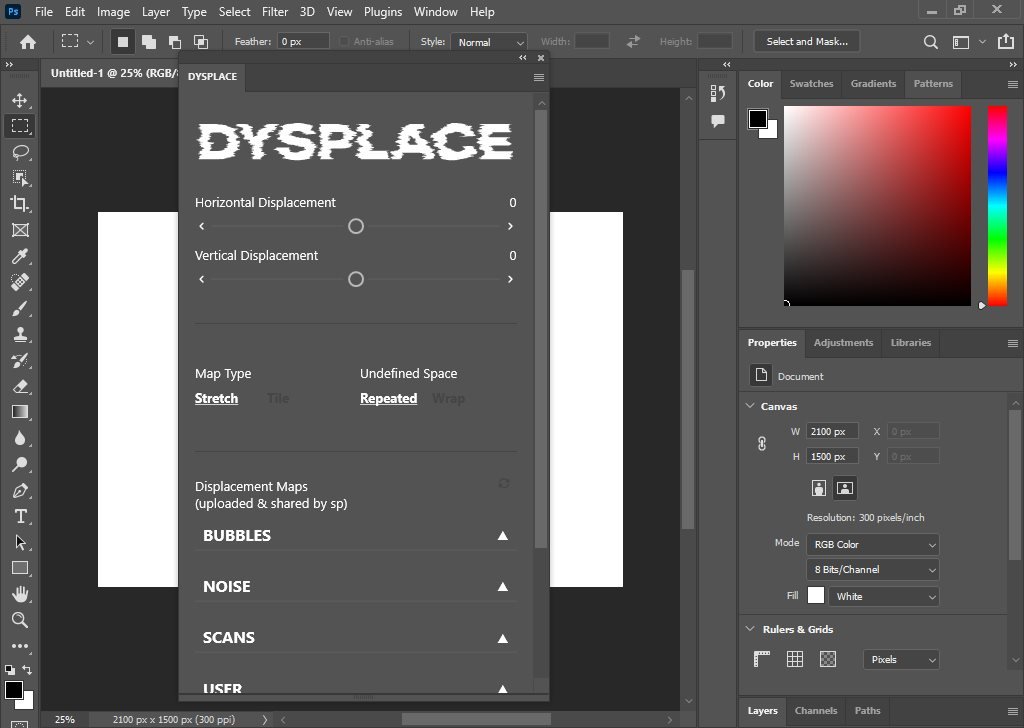The width and height of the screenshot is (1024, 728).
Task: Click the Vertical Displacement slider handle
Action: 356,279
